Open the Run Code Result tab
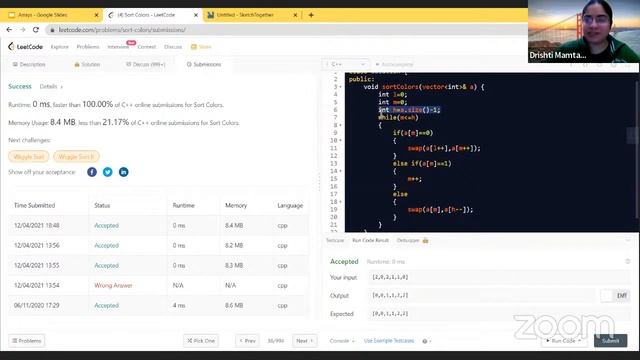This screenshot has width=640, height=360. click(x=370, y=240)
